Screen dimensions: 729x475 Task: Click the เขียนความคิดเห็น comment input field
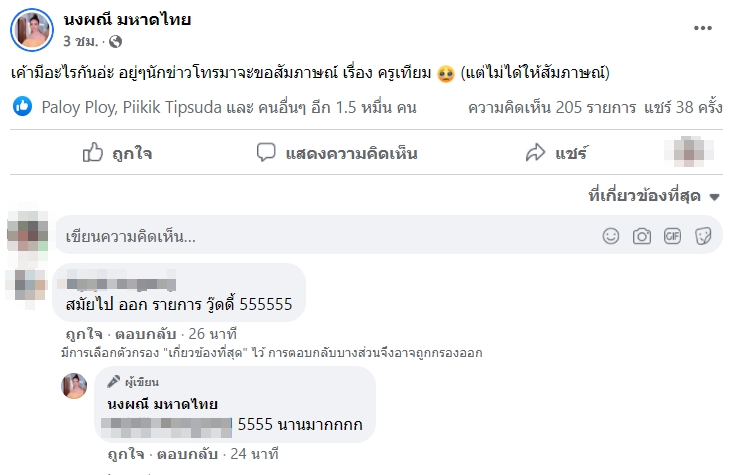320,237
